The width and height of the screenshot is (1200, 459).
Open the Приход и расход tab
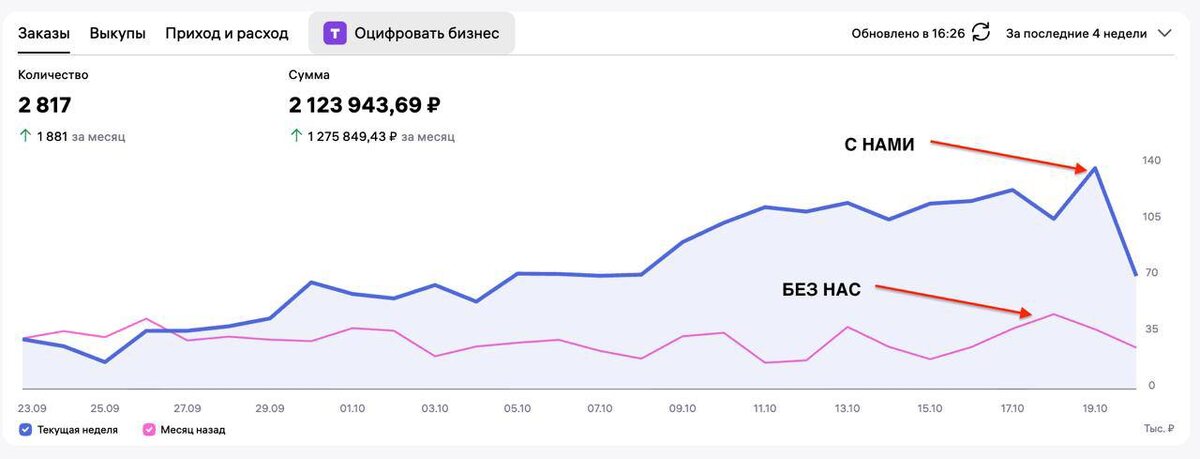pyautogui.click(x=226, y=33)
